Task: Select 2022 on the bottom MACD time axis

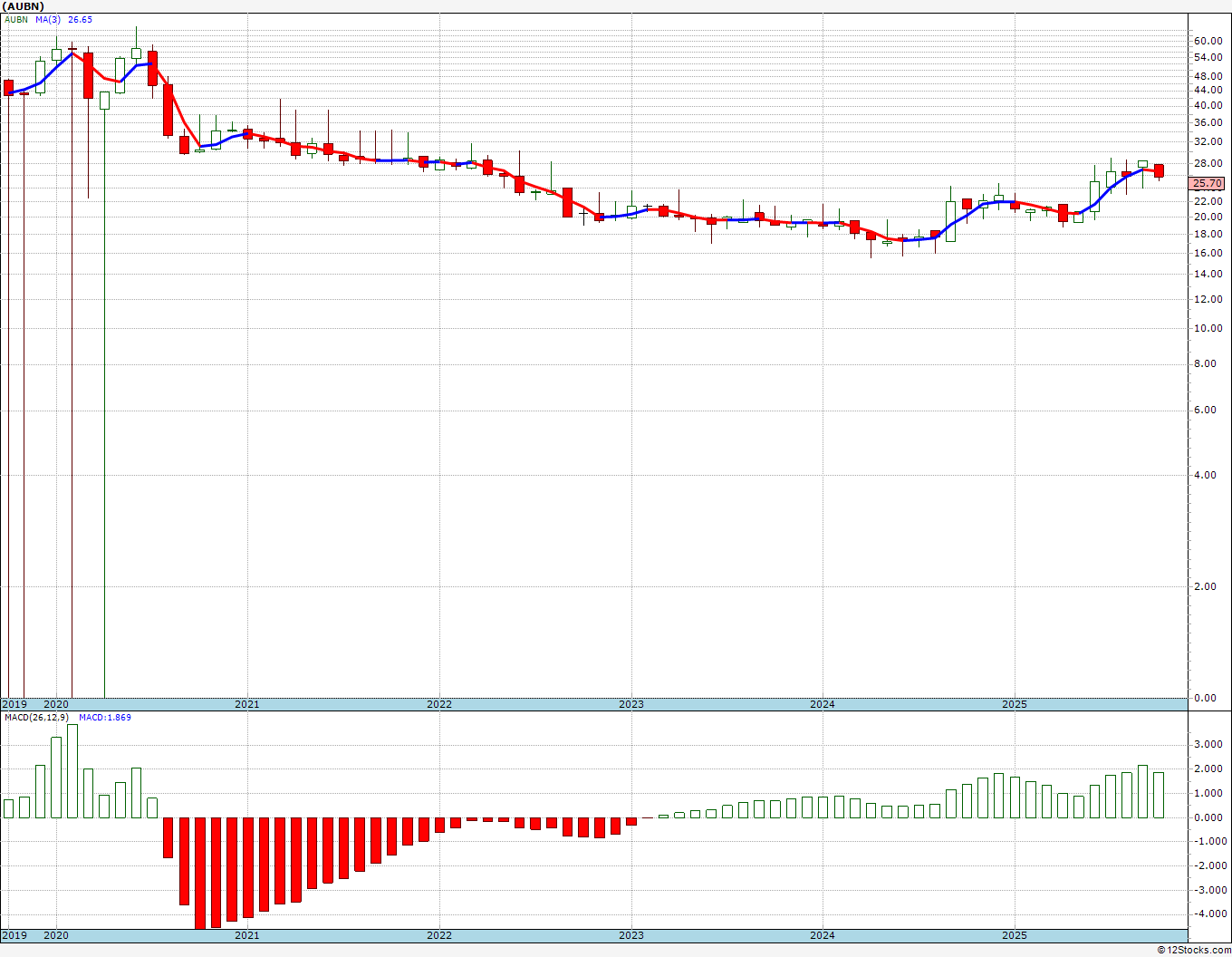Action: tap(439, 935)
